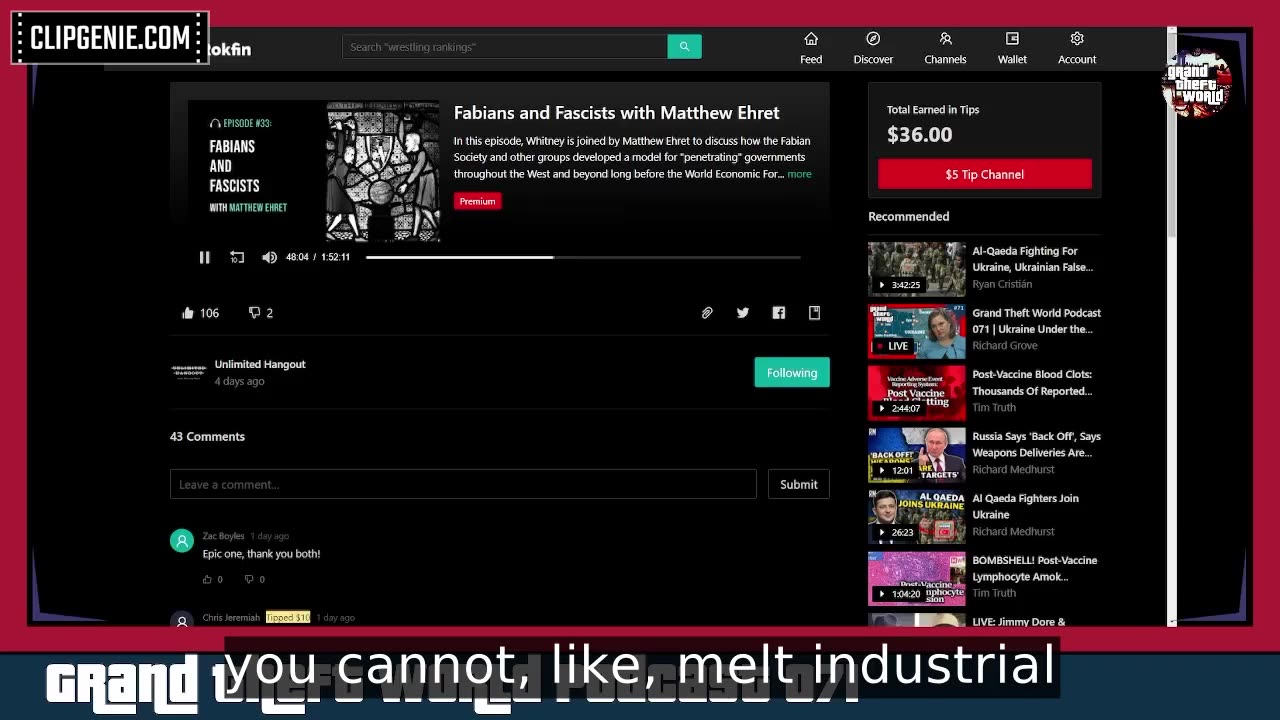
Task: Click the $5 Tip Channel button
Action: 985,174
